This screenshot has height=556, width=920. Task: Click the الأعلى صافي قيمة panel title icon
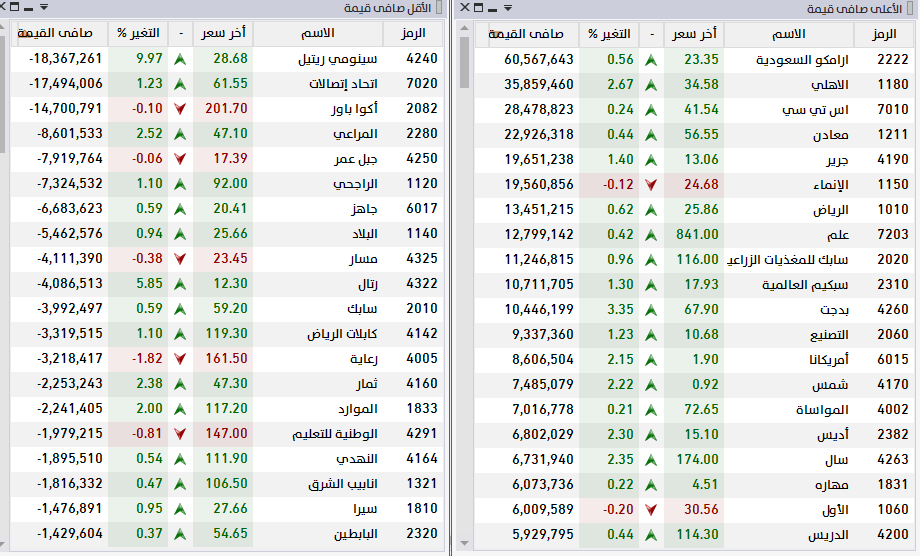click(911, 8)
